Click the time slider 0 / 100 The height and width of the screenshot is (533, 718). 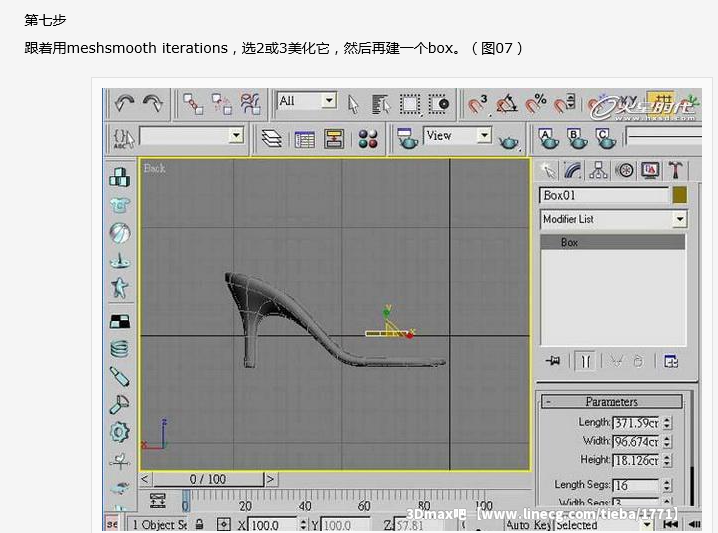click(x=208, y=479)
